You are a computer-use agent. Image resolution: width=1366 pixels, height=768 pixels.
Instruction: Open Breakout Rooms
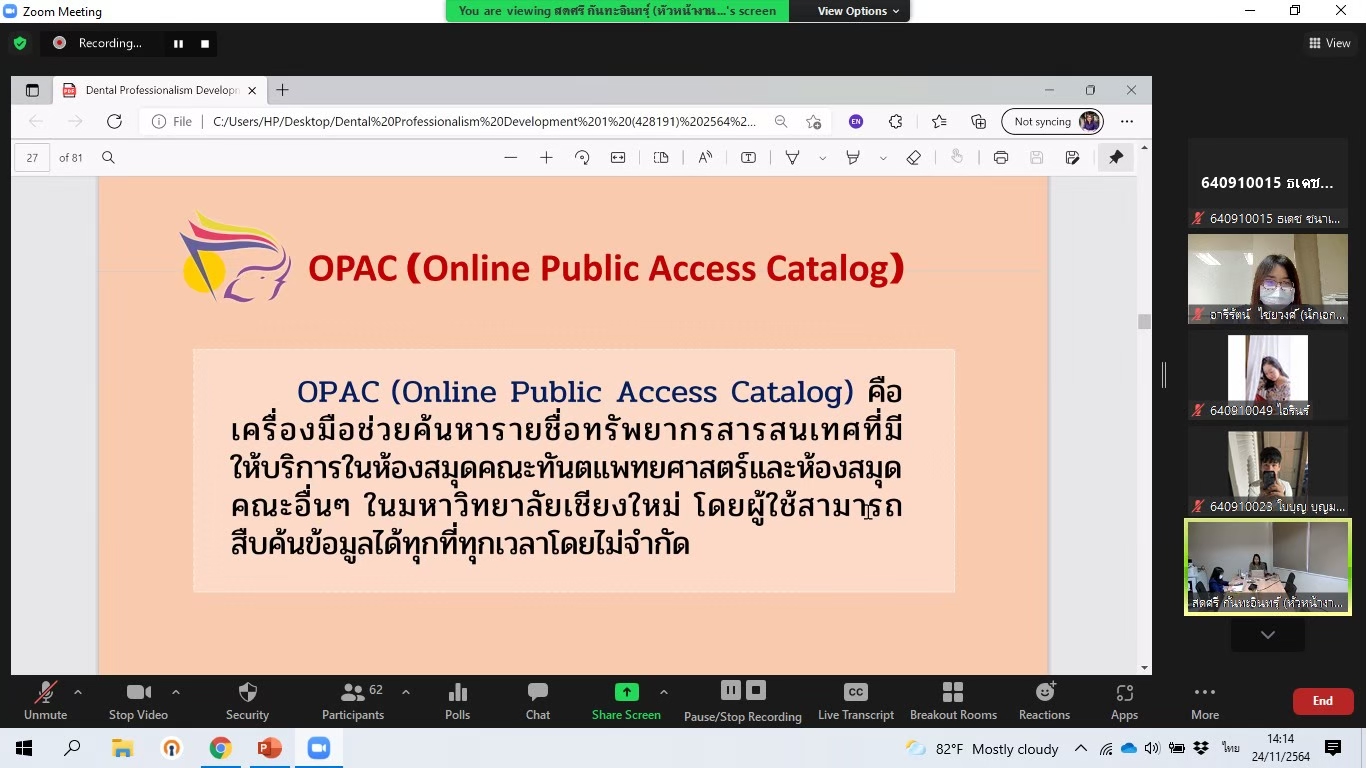tap(953, 700)
